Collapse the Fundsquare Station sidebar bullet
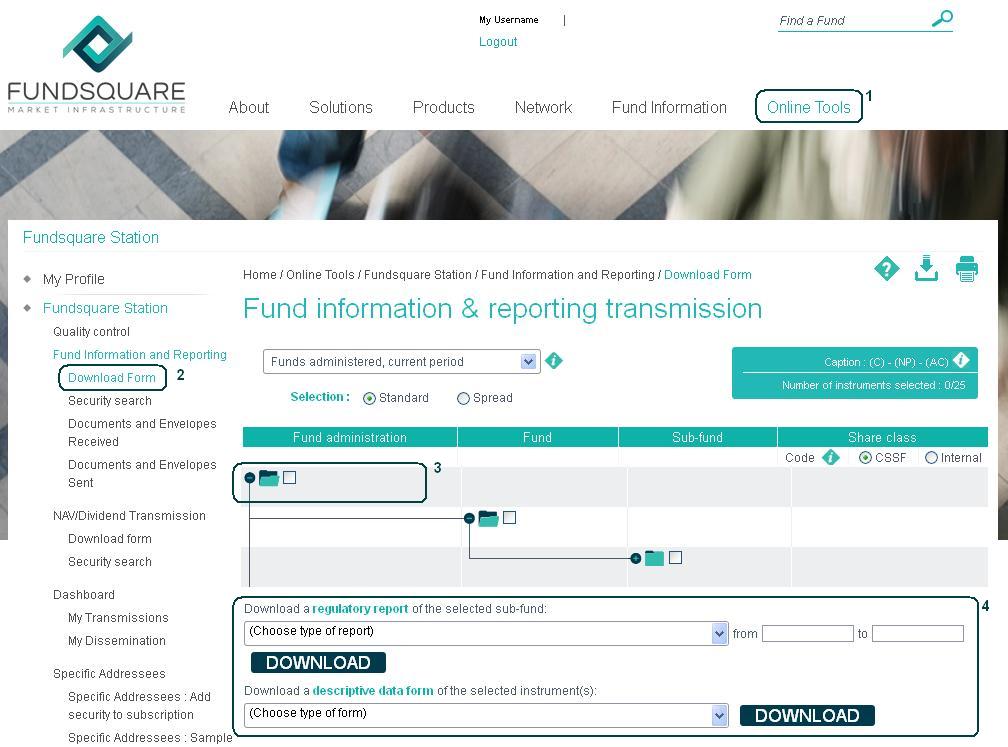 pyautogui.click(x=27, y=307)
